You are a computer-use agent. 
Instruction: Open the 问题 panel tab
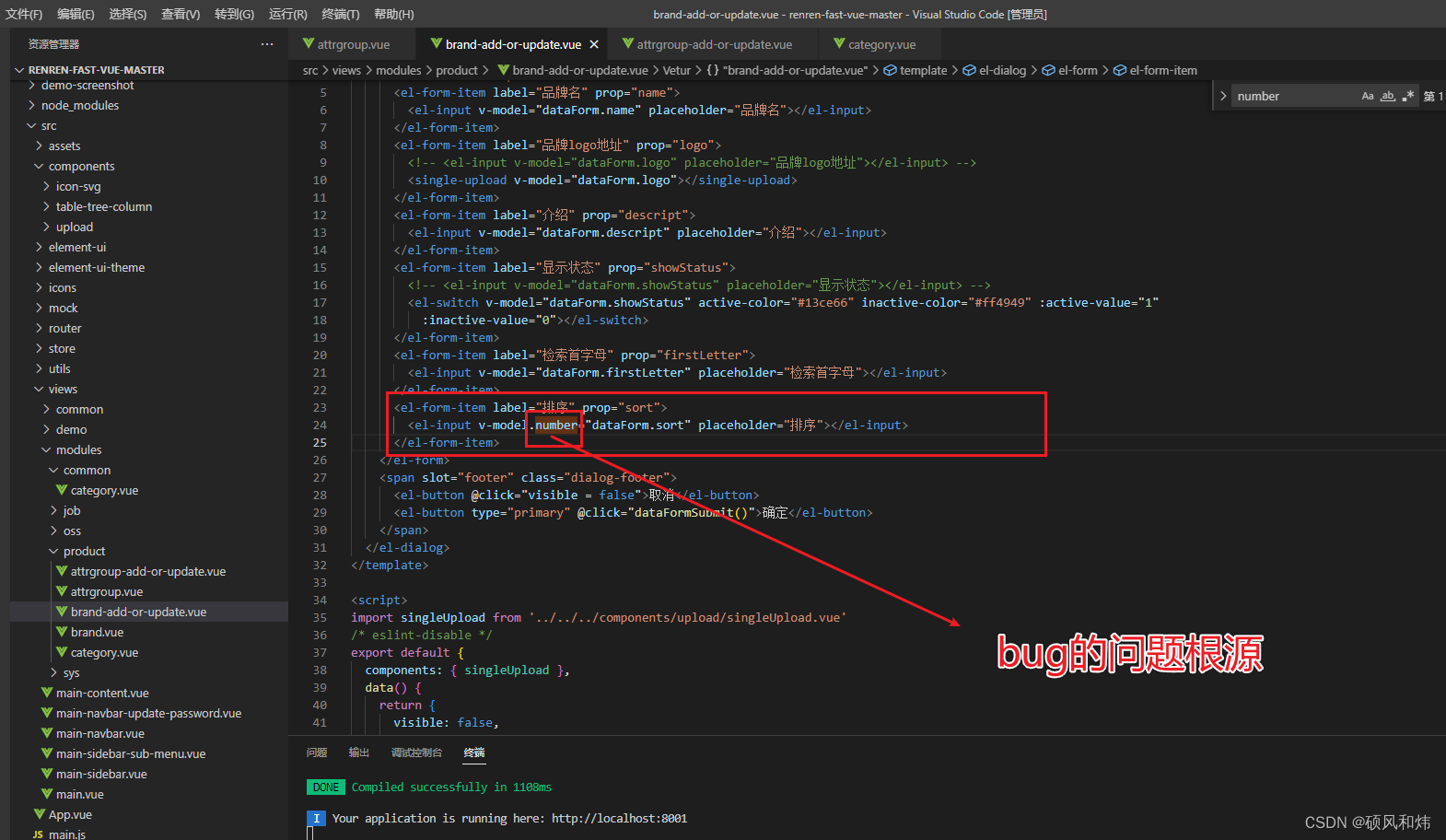(x=317, y=752)
